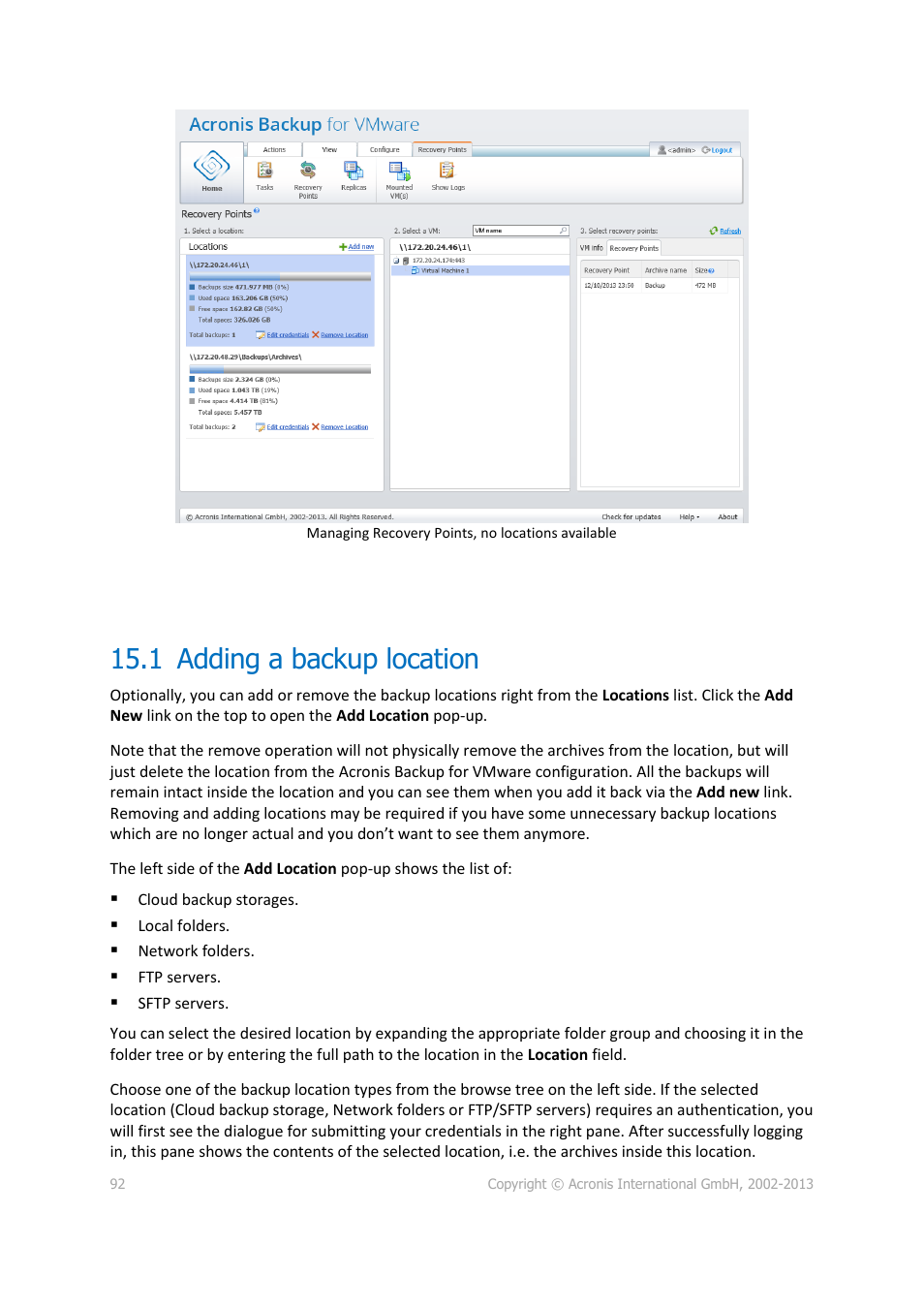Select Virtual Machine 1 row

(x=479, y=271)
